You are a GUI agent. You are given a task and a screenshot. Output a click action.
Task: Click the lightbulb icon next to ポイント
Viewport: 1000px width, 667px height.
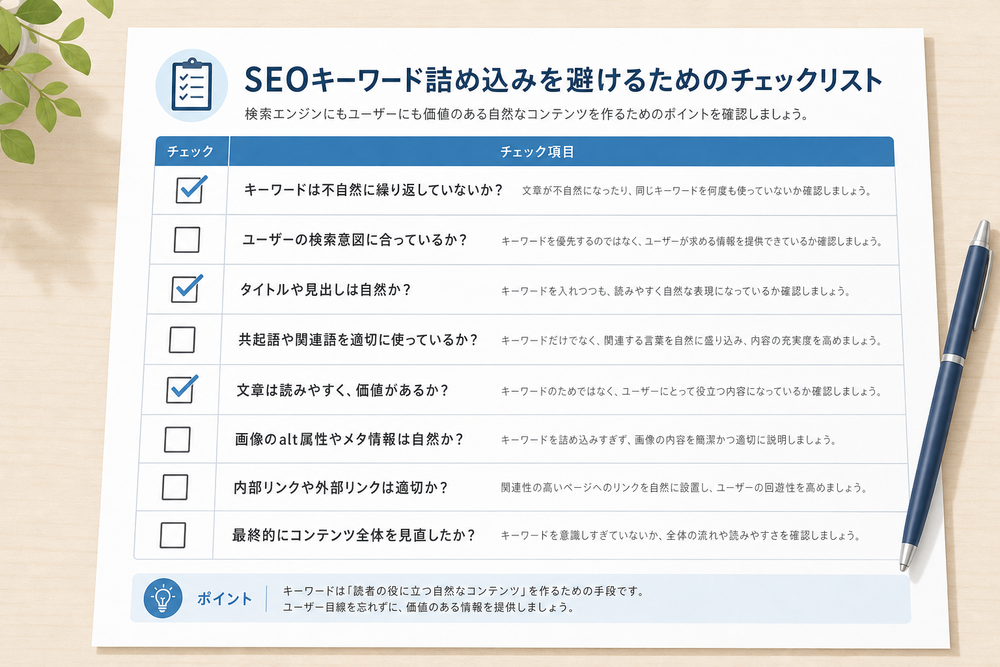[163, 598]
